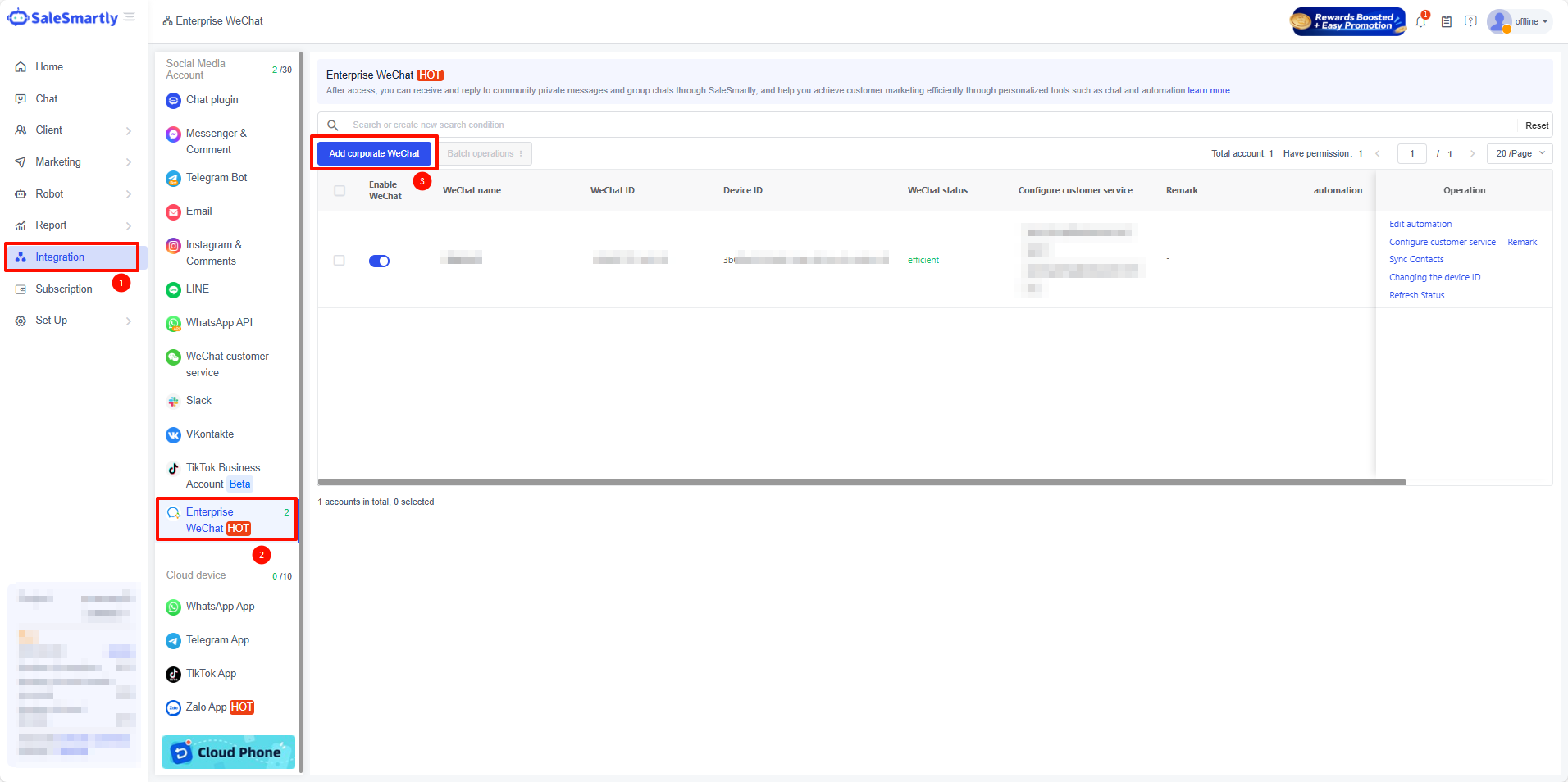
Task: Toggle the Enable WeChat switch off
Action: coord(379,261)
